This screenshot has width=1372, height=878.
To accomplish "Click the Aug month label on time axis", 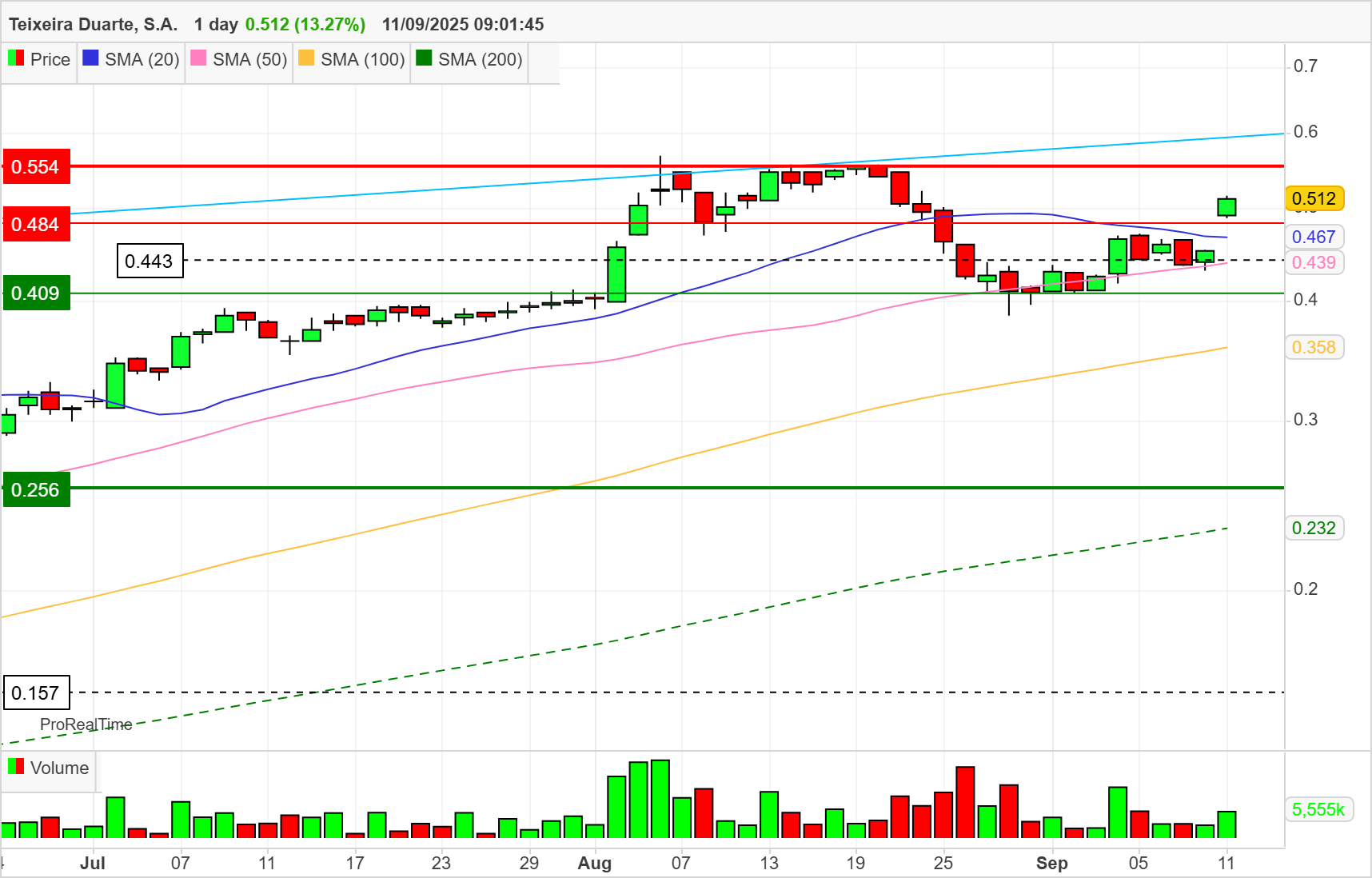I will (595, 864).
